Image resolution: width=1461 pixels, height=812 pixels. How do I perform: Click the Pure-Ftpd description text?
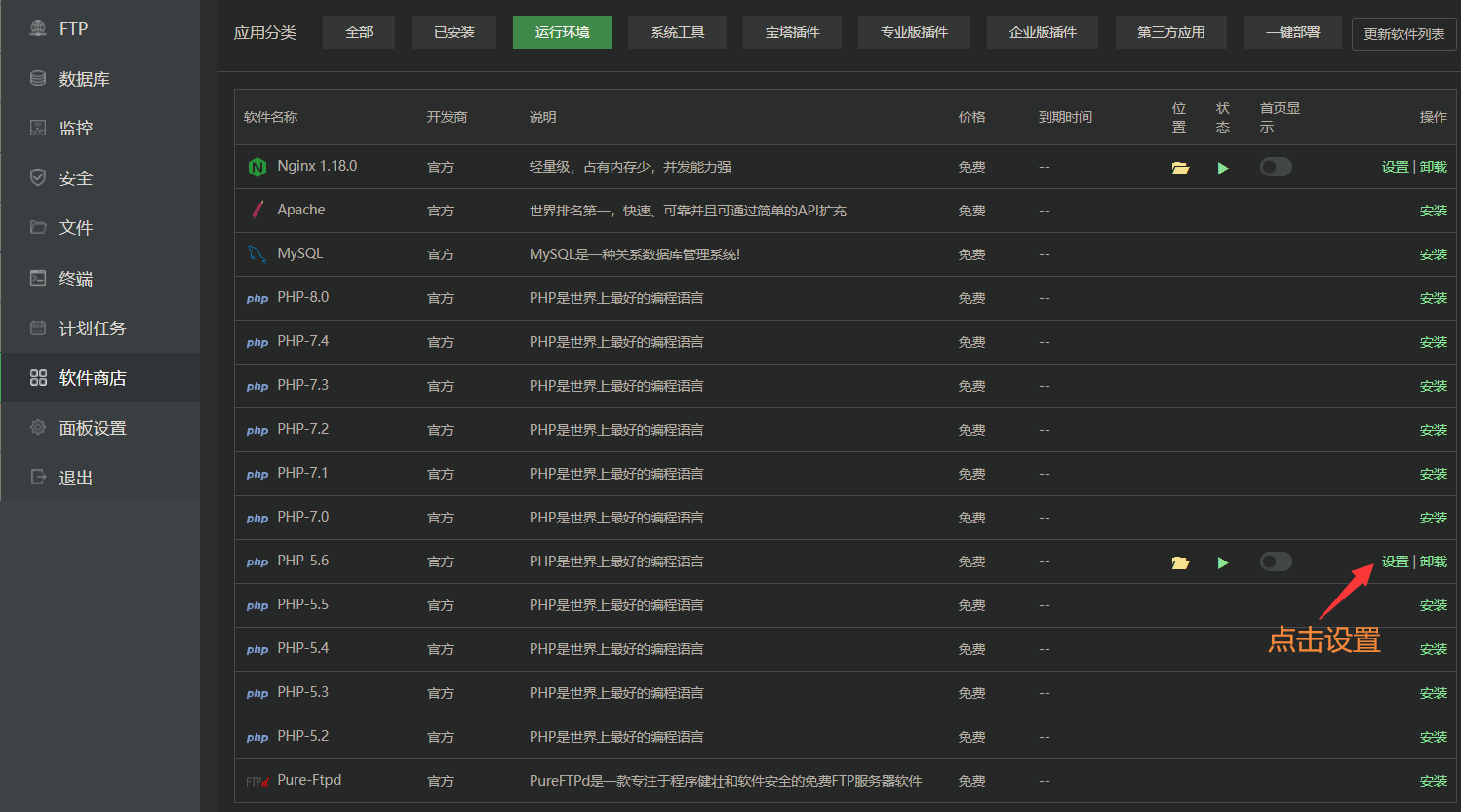point(726,781)
